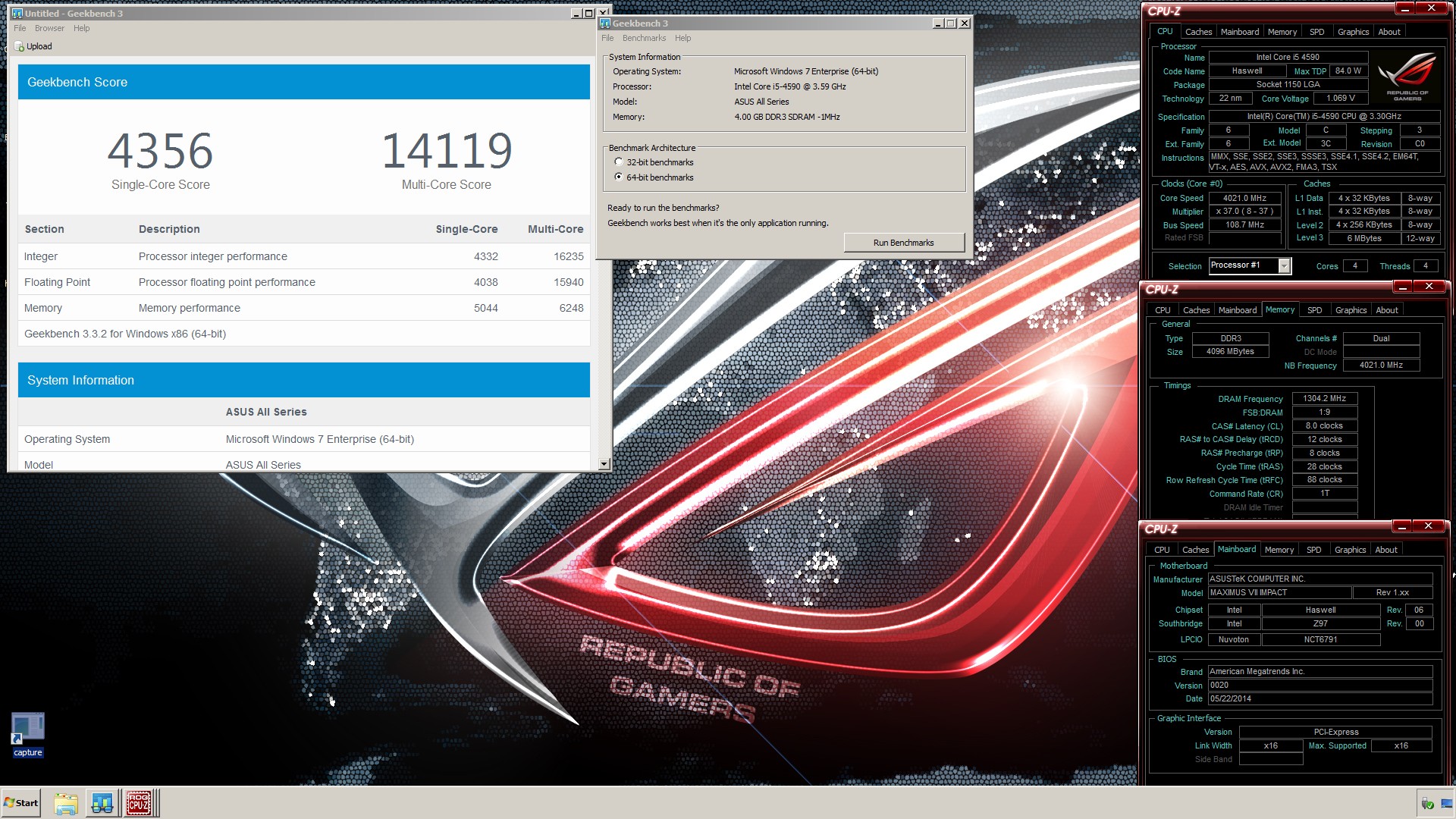Open File menu in Geekbench 3 dialog
1456x819 pixels.
coord(607,38)
